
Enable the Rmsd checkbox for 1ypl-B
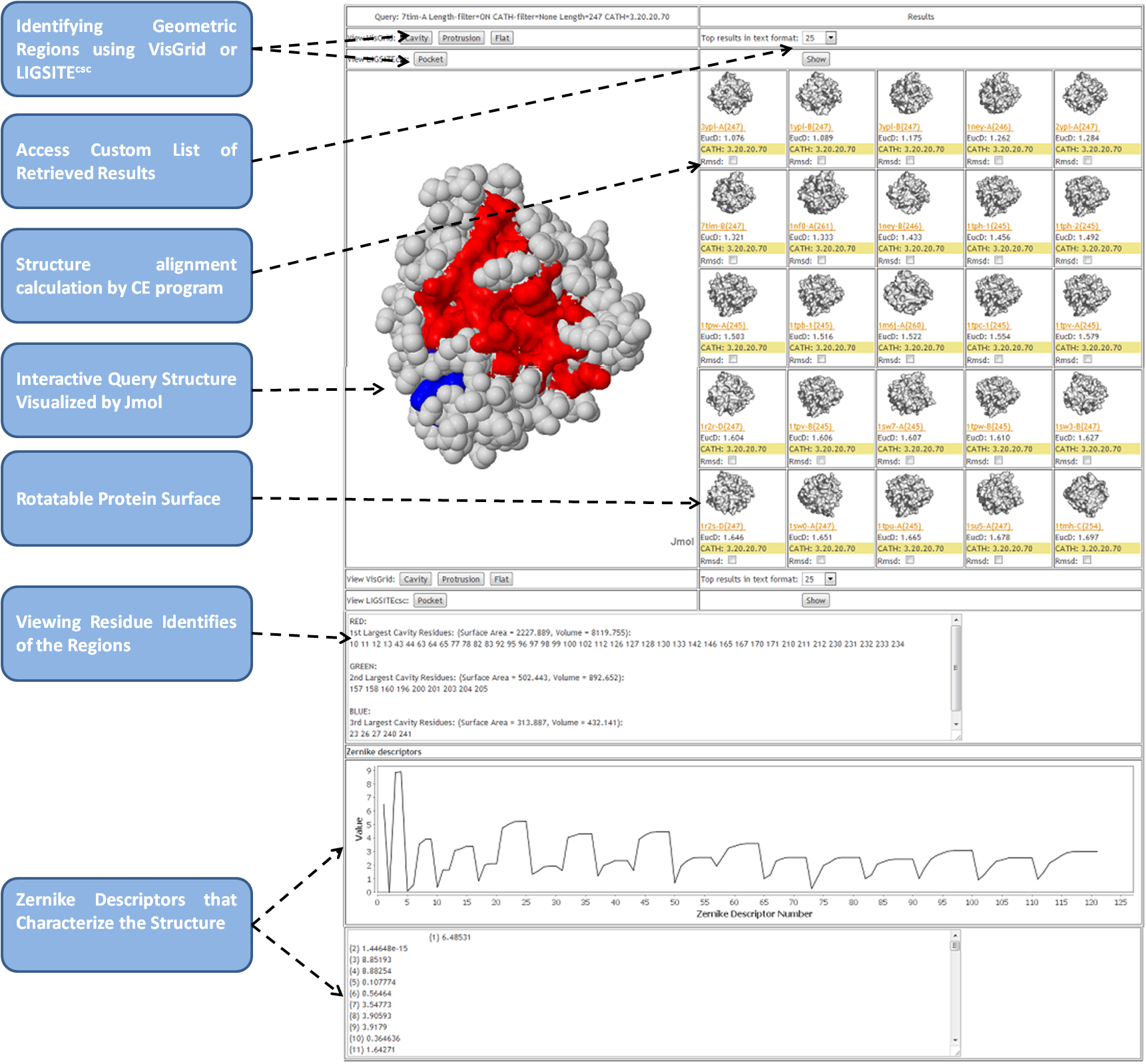(822, 160)
